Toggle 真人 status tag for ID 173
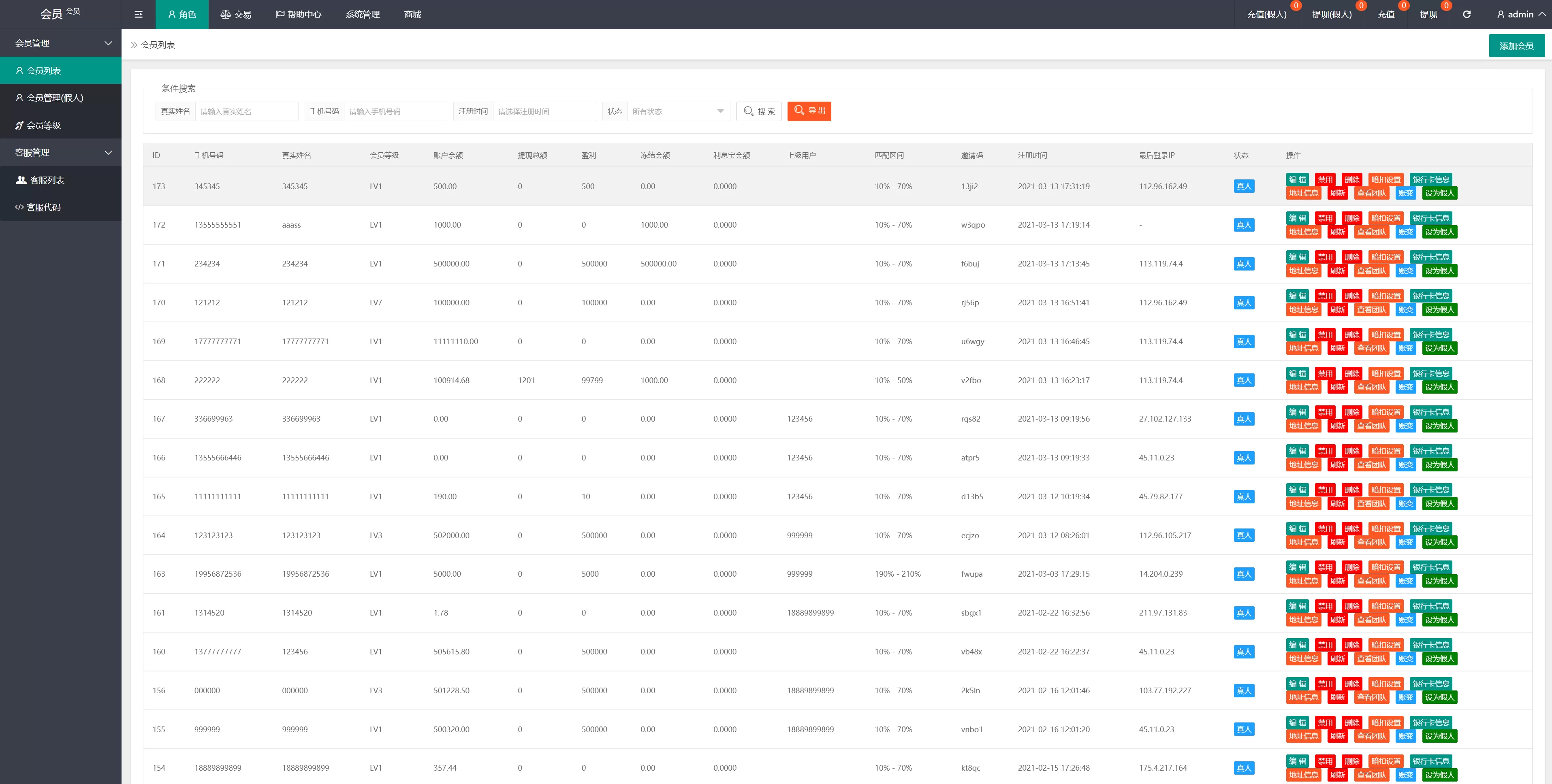 pyautogui.click(x=1244, y=186)
